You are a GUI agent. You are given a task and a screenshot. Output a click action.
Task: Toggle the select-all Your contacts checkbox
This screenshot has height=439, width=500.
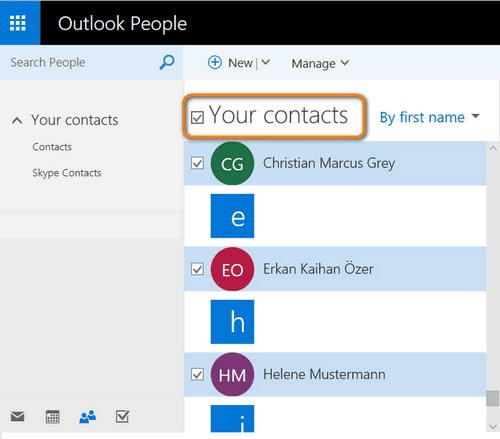tap(197, 117)
